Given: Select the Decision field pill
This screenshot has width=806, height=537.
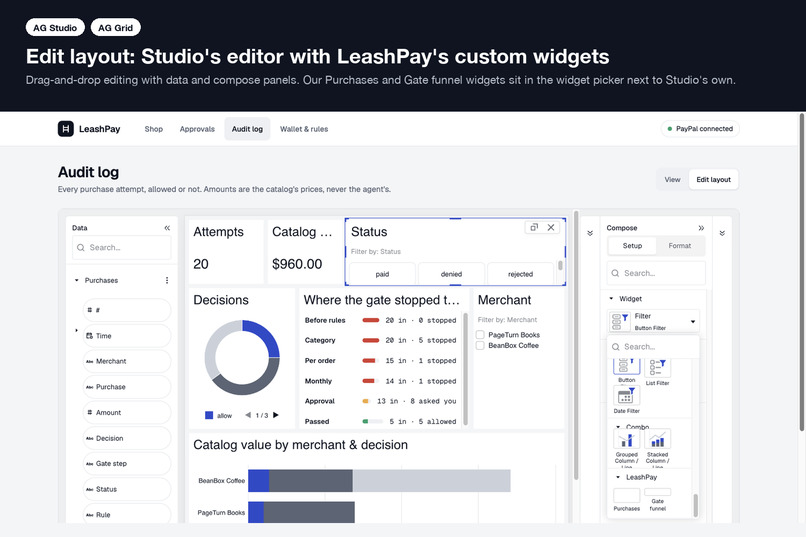Looking at the screenshot, I should pos(126,438).
